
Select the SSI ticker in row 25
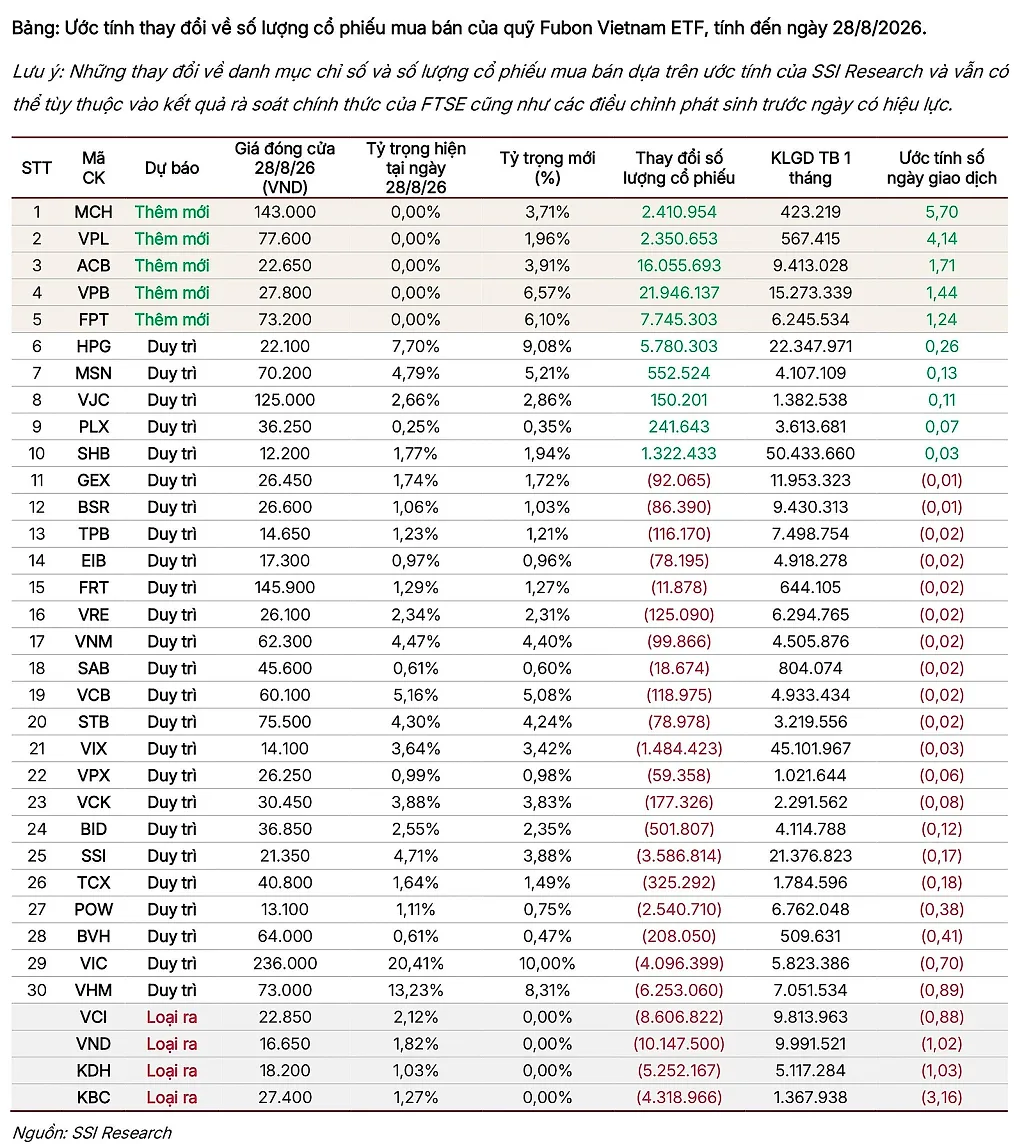coord(93,856)
